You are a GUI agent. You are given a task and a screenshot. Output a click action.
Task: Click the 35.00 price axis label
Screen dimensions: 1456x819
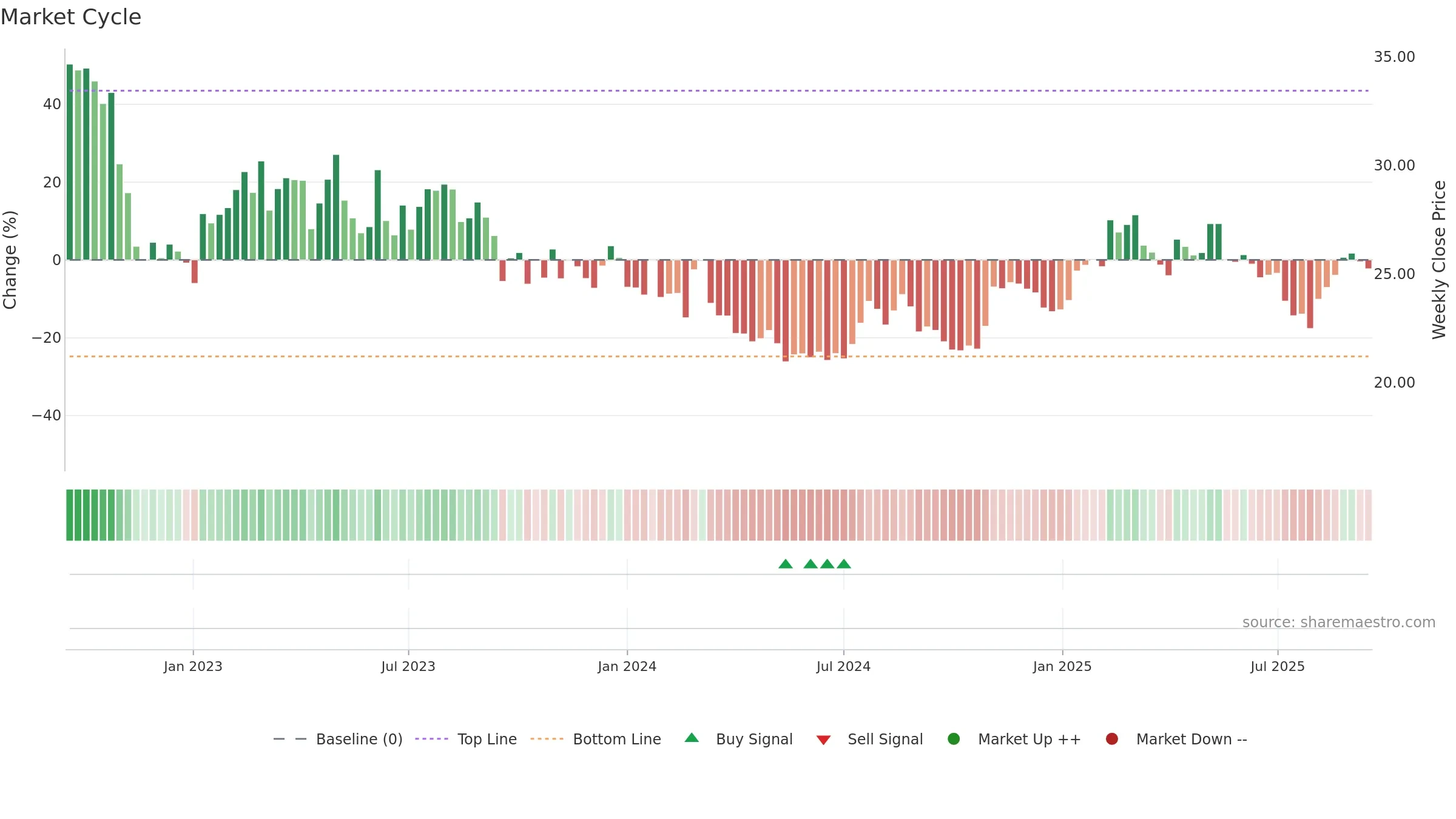pos(1394,57)
